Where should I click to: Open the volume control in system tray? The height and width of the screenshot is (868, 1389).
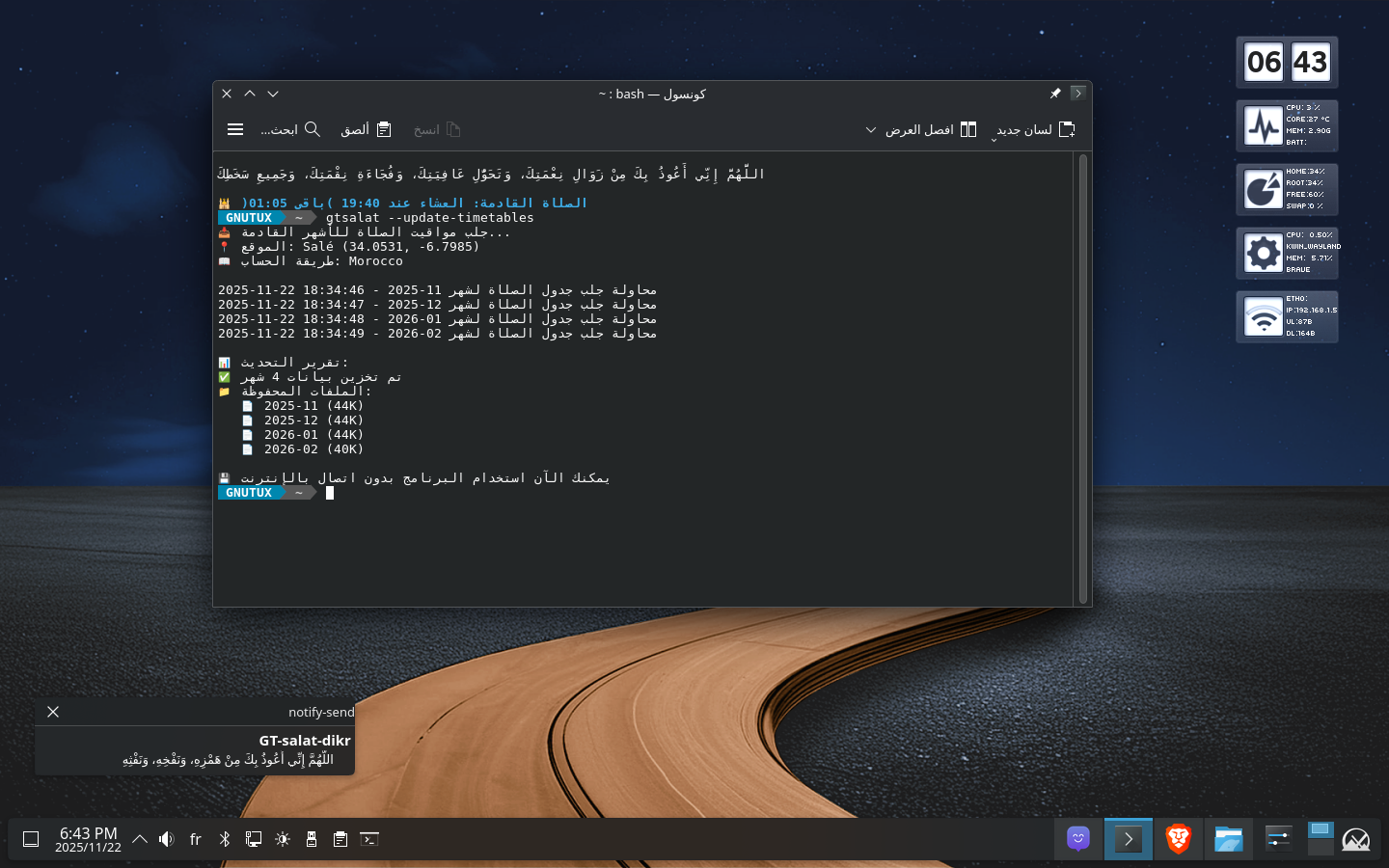(x=167, y=839)
